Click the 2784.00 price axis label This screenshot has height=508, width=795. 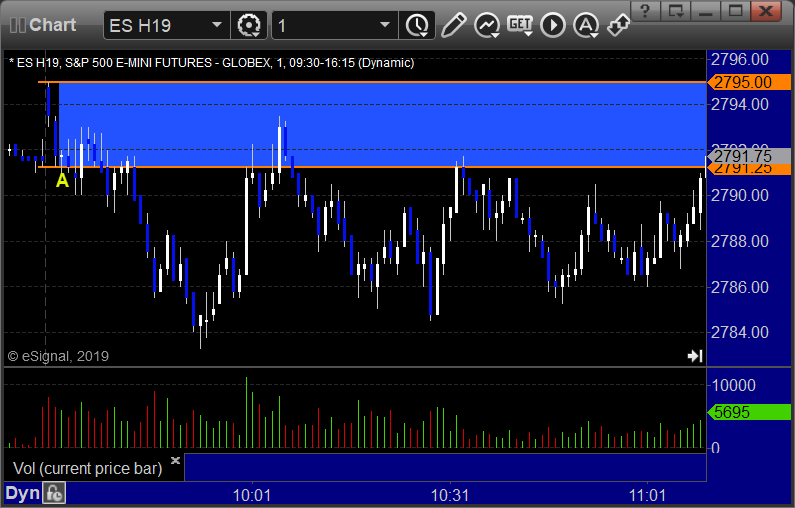point(740,333)
